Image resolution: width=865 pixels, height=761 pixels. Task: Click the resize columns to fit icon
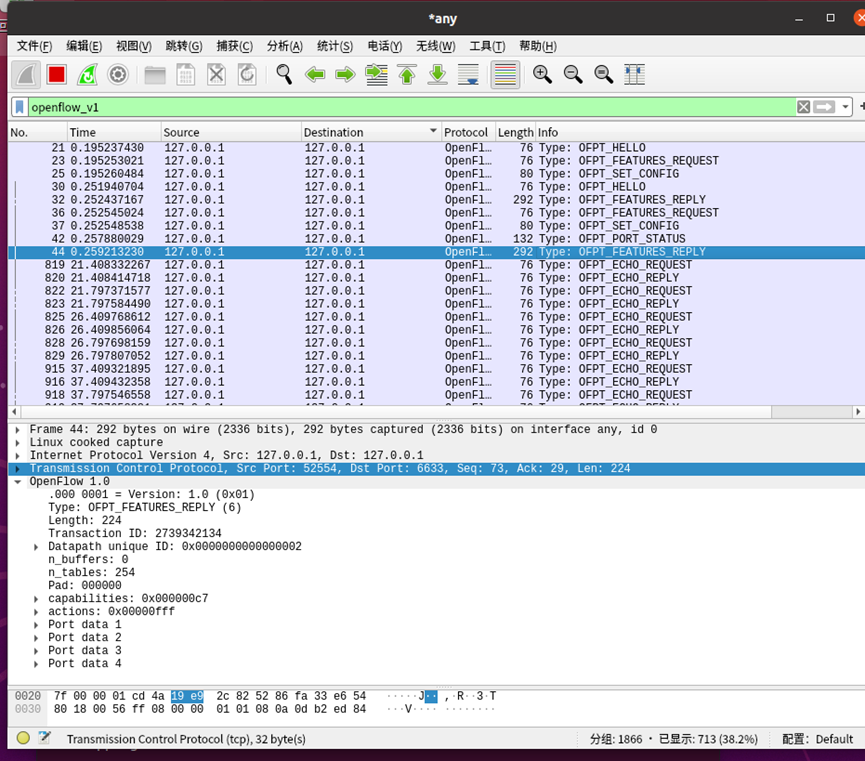(634, 74)
